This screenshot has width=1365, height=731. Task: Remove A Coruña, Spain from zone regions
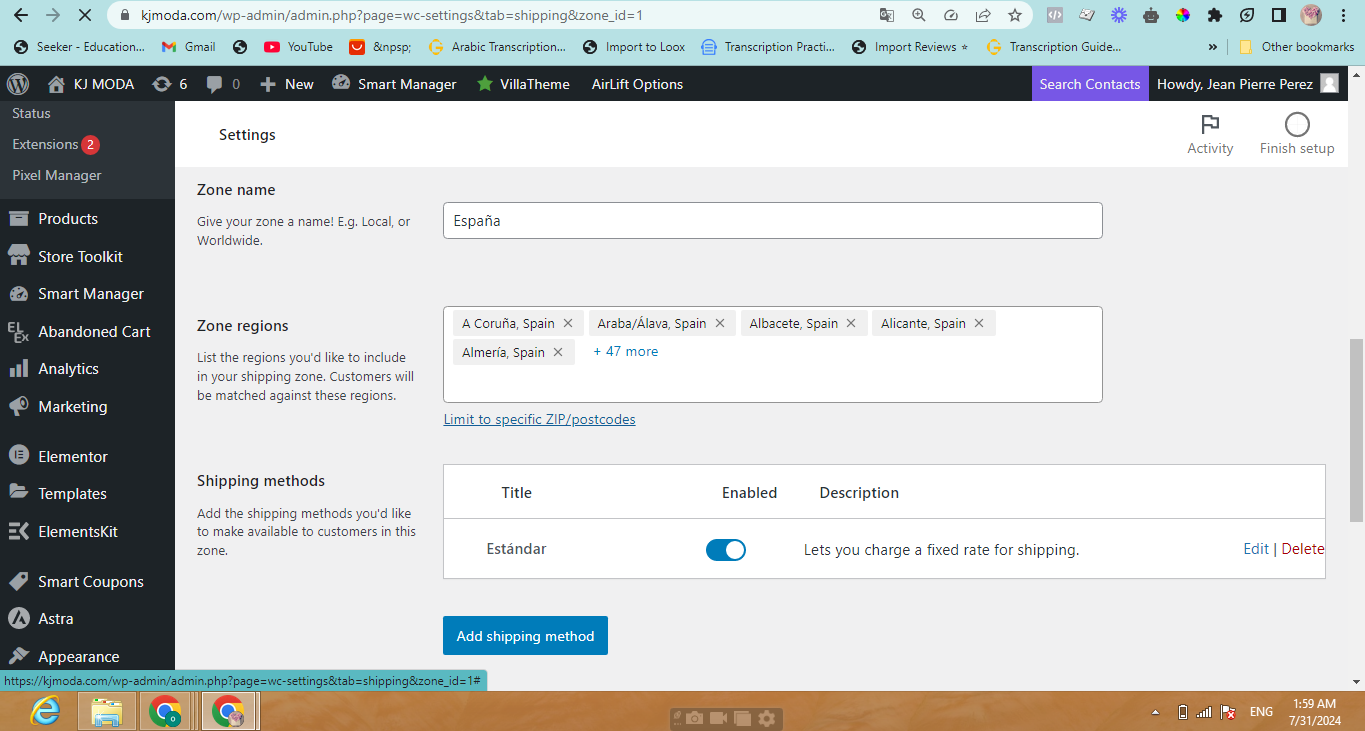[568, 323]
